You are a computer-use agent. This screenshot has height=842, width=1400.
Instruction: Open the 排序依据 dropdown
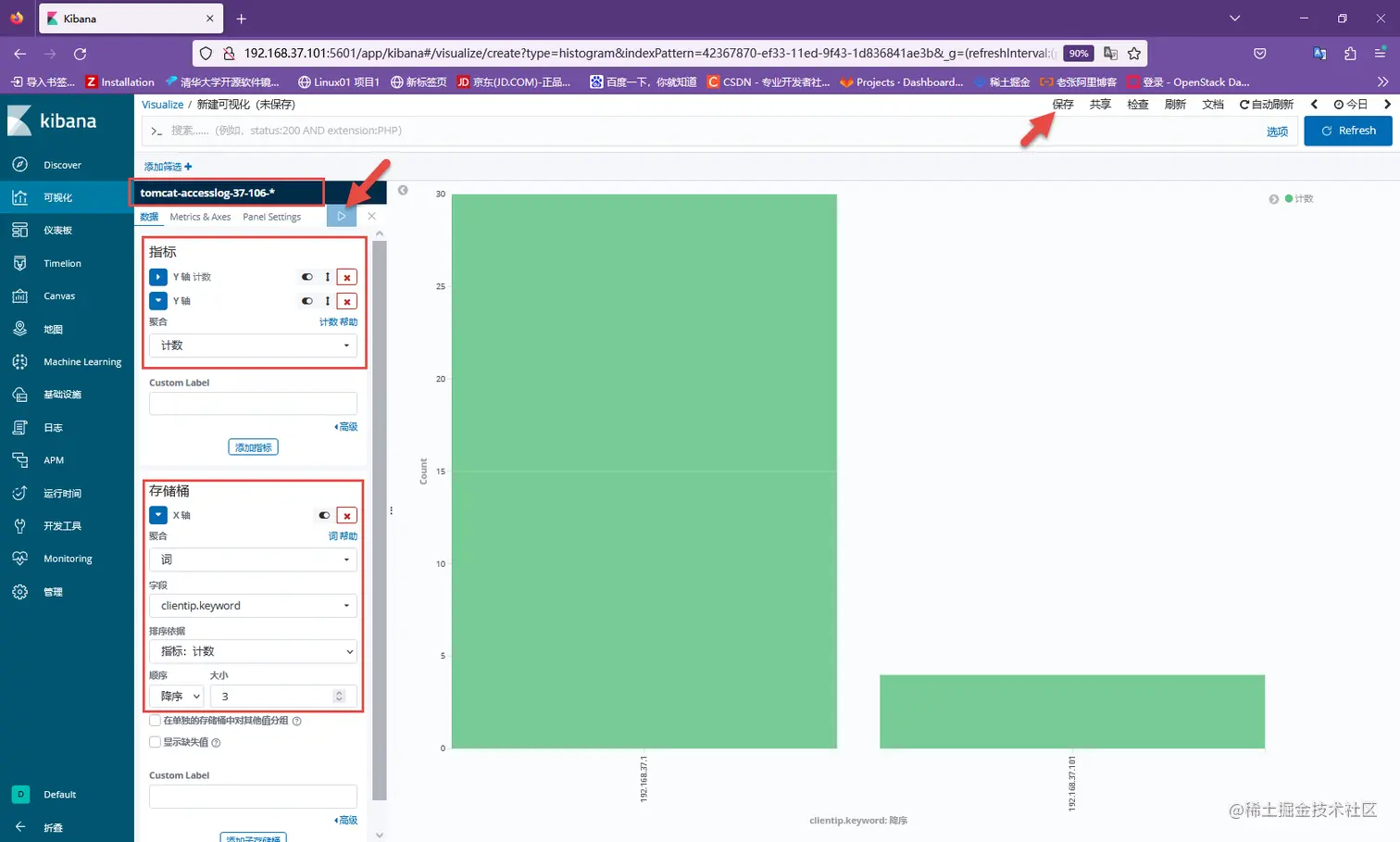[253, 651]
